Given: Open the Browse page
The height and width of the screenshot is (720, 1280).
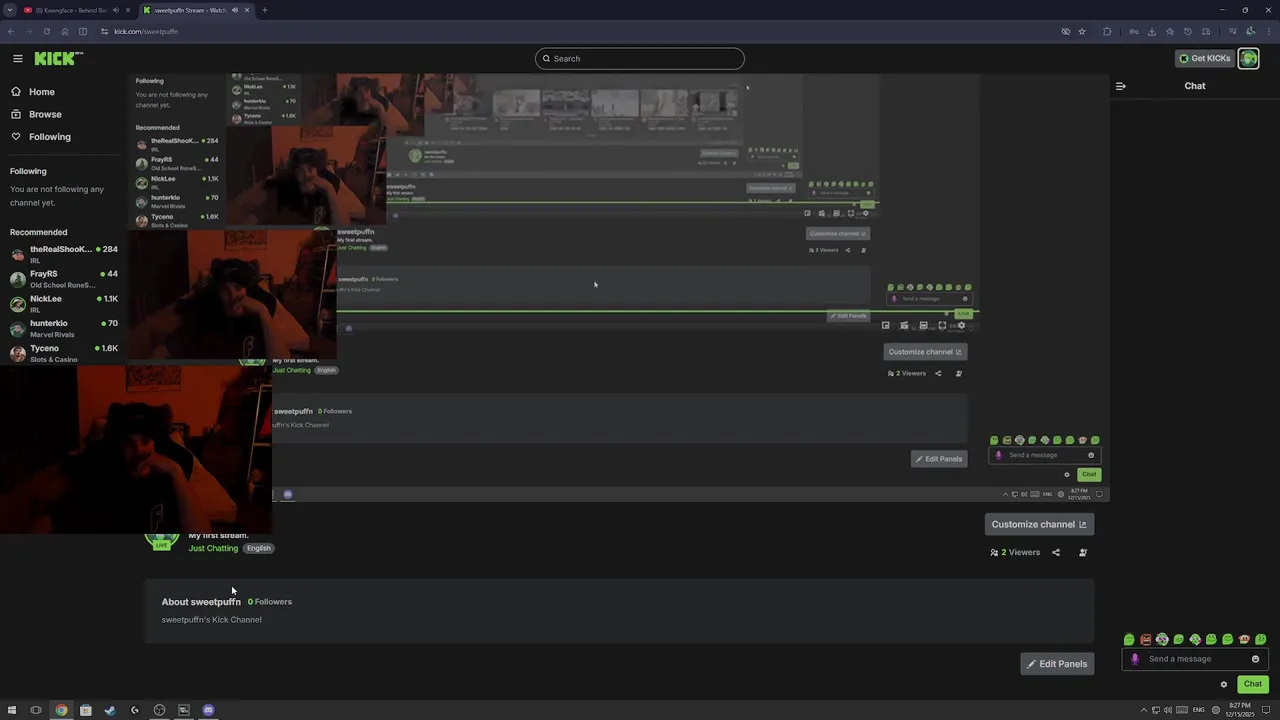Looking at the screenshot, I should [45, 114].
